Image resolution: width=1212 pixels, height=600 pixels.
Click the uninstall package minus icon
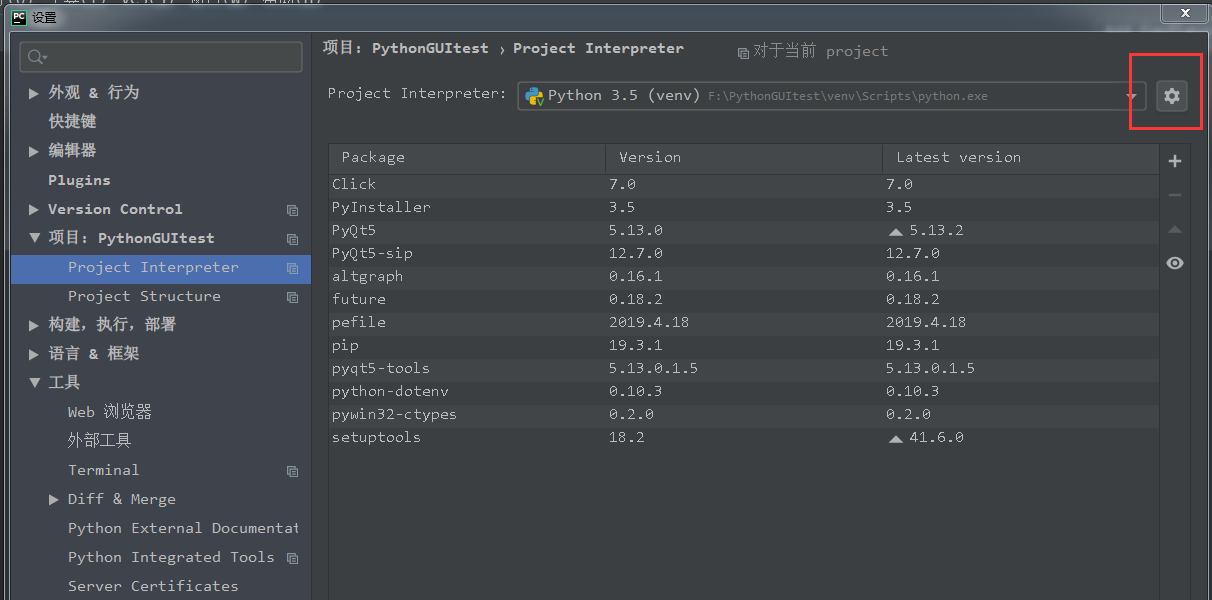[x=1175, y=194]
